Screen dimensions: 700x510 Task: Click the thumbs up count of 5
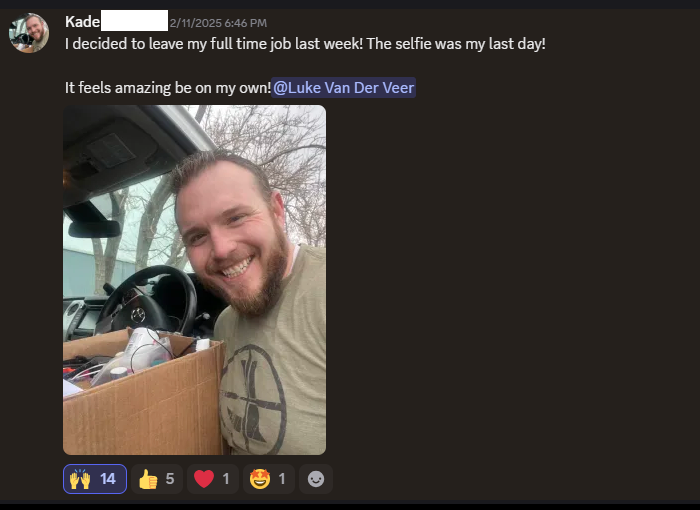(x=170, y=479)
